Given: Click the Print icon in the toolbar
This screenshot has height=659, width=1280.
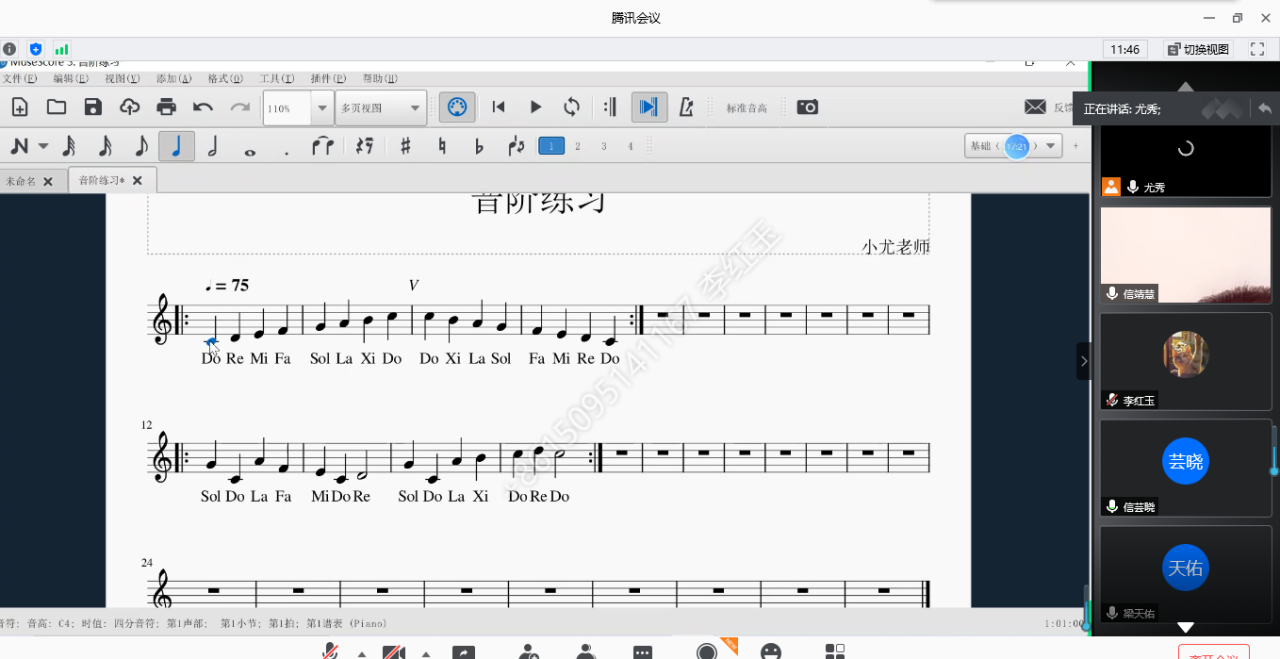Looking at the screenshot, I should 166,107.
